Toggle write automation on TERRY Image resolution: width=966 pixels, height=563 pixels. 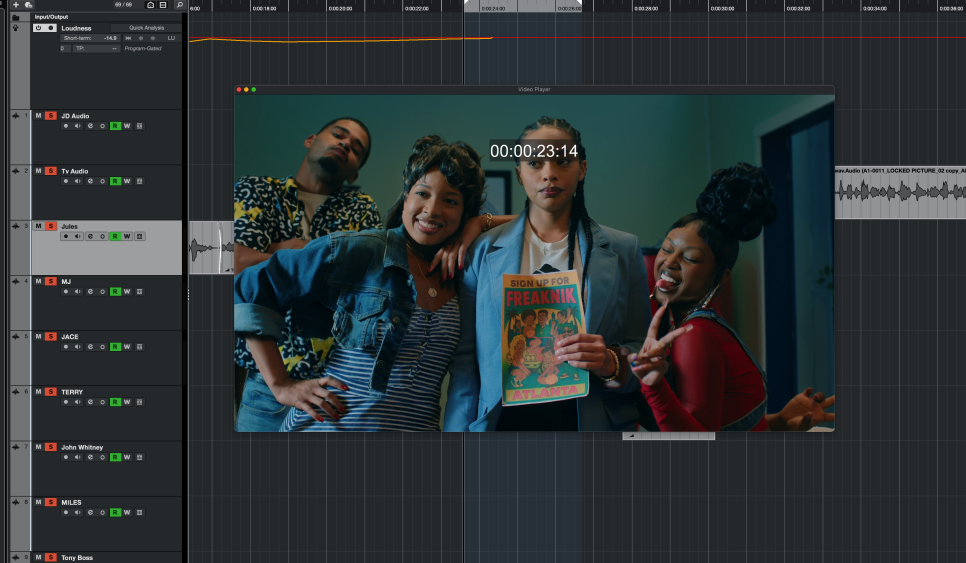click(x=127, y=402)
